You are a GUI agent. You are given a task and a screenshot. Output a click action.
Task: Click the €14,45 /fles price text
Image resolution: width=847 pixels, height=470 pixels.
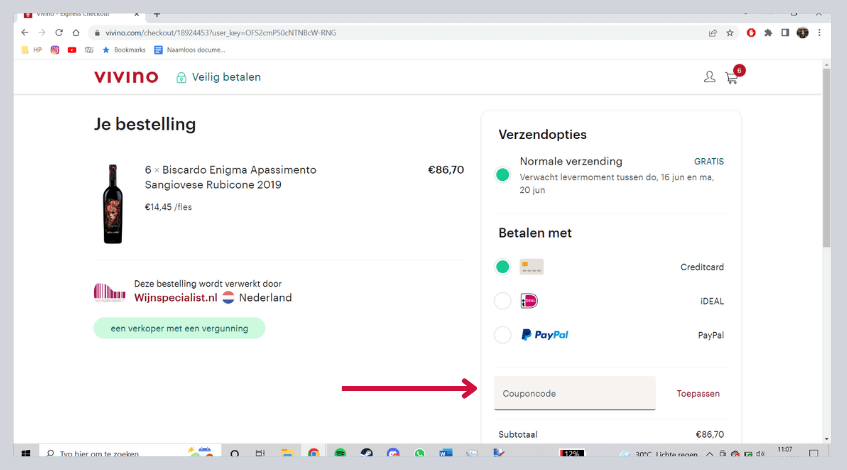168,207
